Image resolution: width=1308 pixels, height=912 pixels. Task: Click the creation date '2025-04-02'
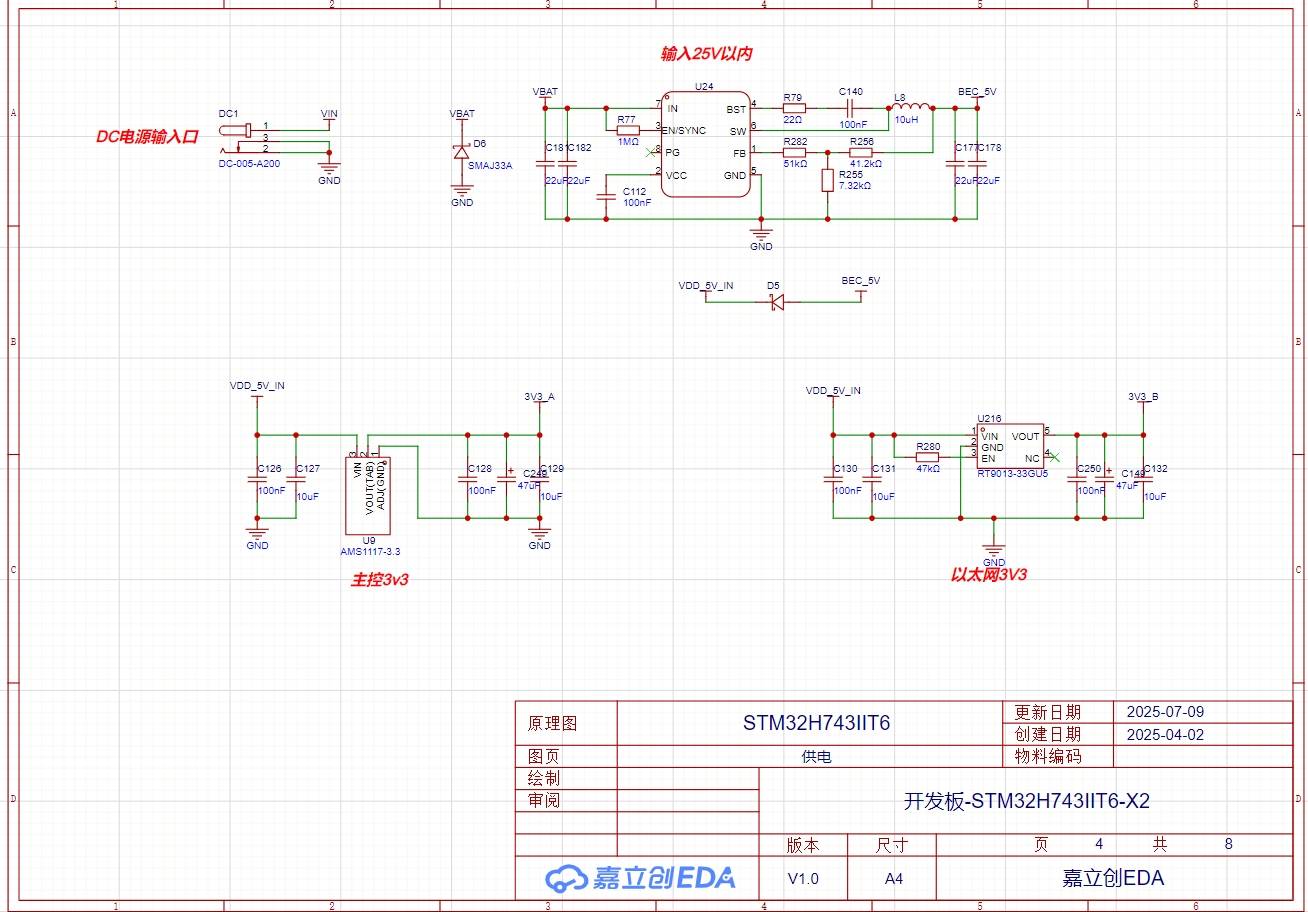pyautogui.click(x=1165, y=734)
